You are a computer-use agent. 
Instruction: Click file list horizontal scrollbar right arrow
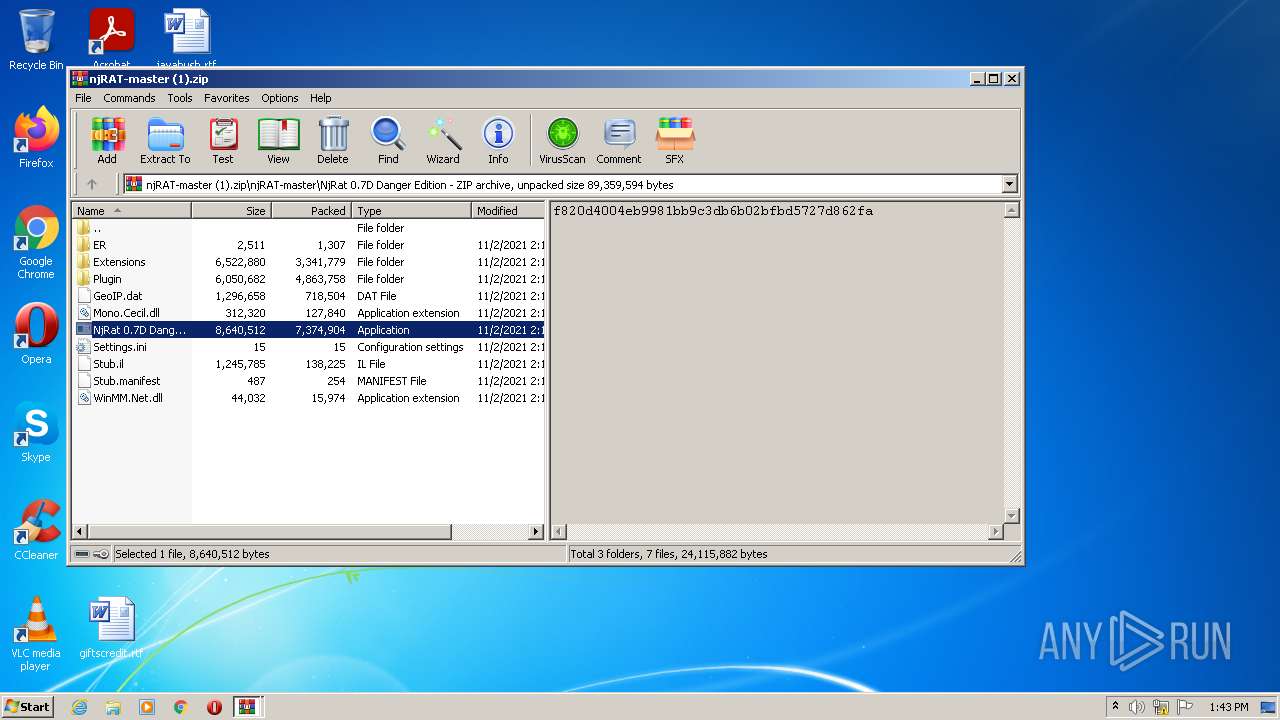(536, 532)
